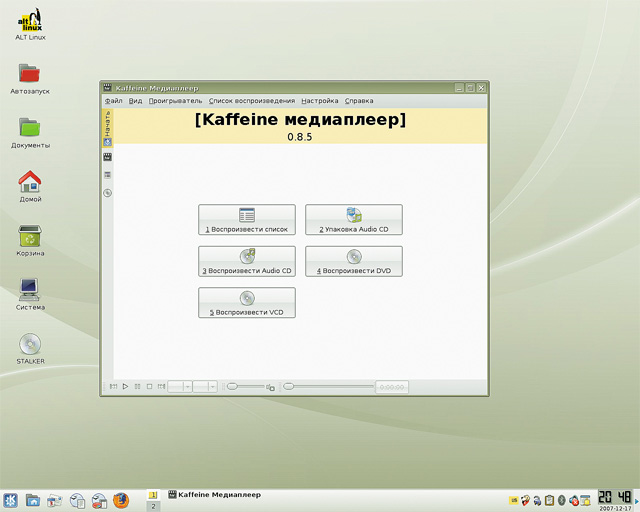Launch the third taskbar launcher with cards
The image size is (640, 512).
[55, 500]
